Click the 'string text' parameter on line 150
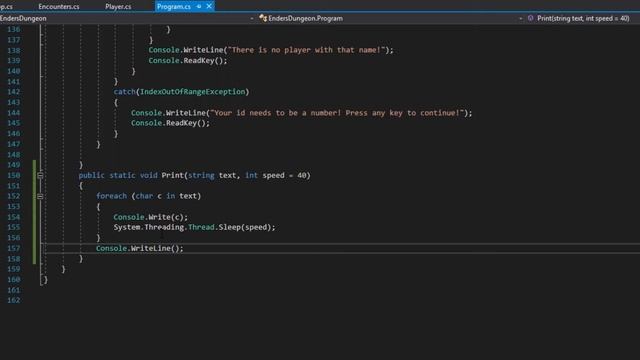 coord(212,176)
